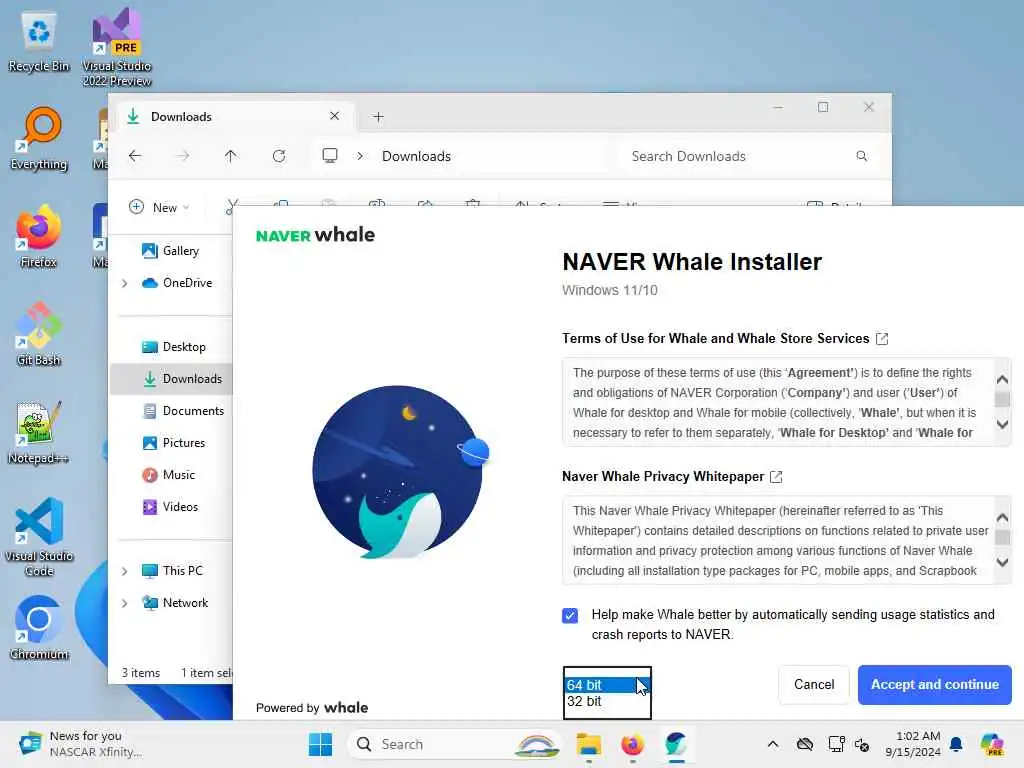
Task: Select Recycle Bin desktop icon
Action: (39, 42)
